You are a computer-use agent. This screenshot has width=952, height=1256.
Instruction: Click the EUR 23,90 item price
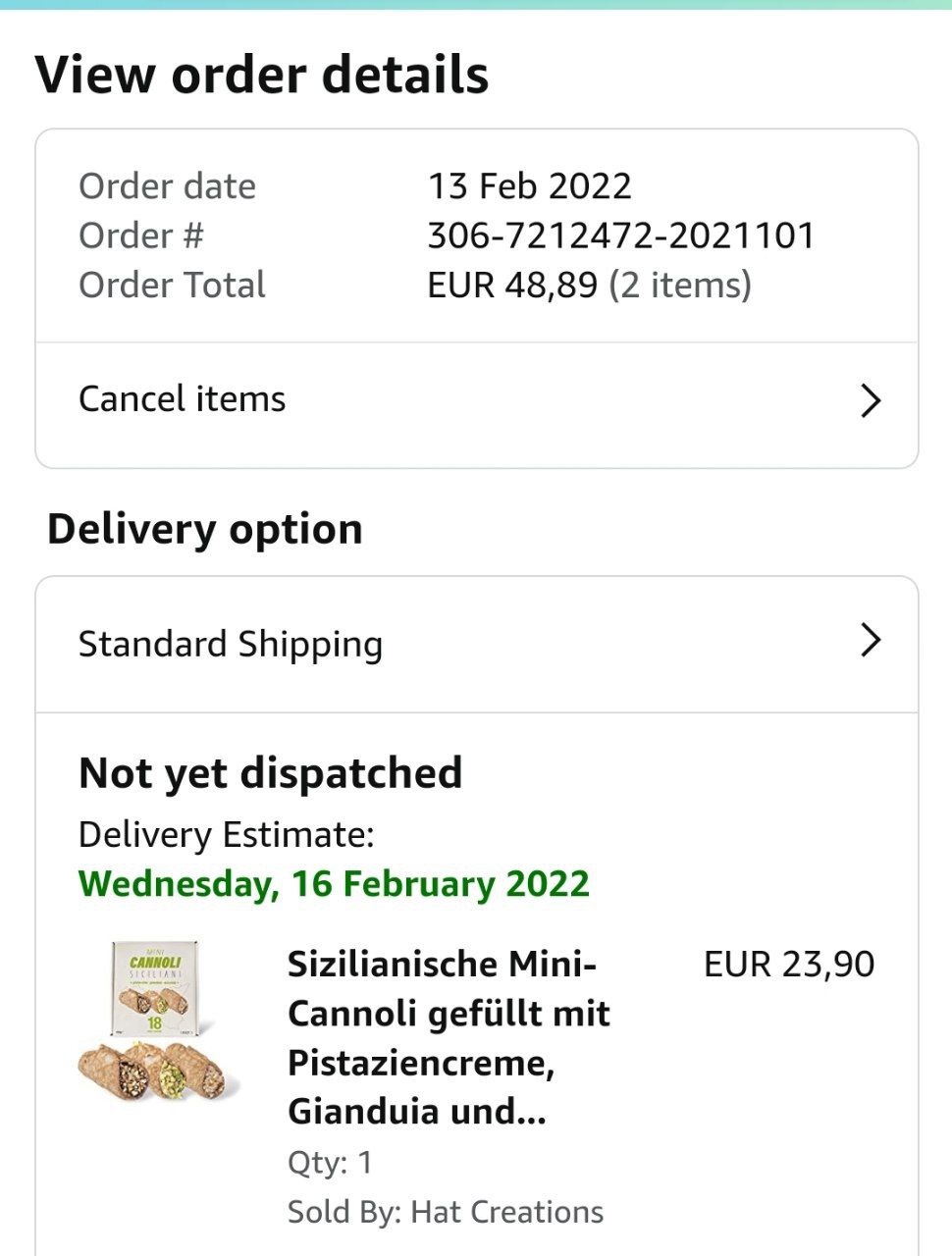coord(788,965)
